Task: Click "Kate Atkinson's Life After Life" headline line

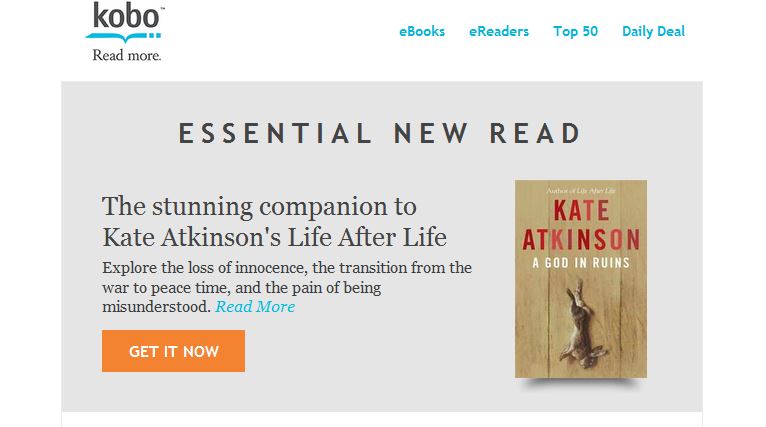Action: (274, 238)
